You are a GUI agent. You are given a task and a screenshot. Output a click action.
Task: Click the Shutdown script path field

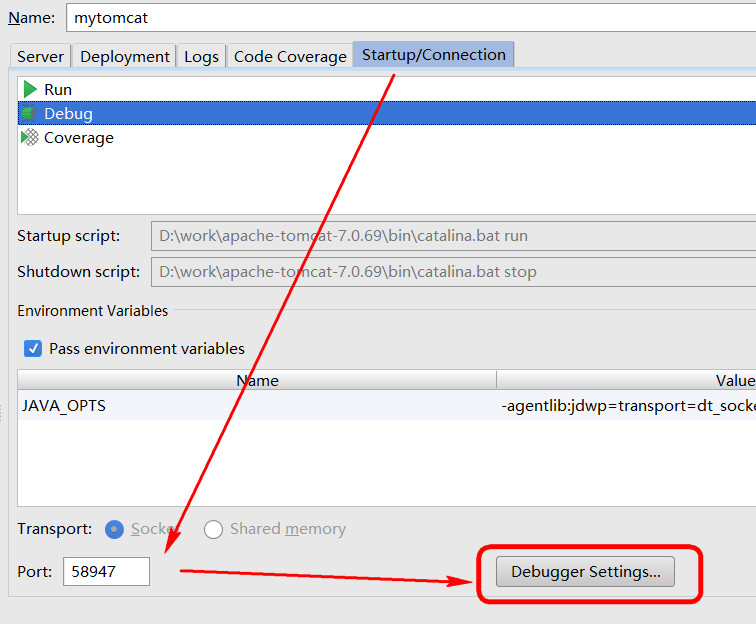click(453, 272)
